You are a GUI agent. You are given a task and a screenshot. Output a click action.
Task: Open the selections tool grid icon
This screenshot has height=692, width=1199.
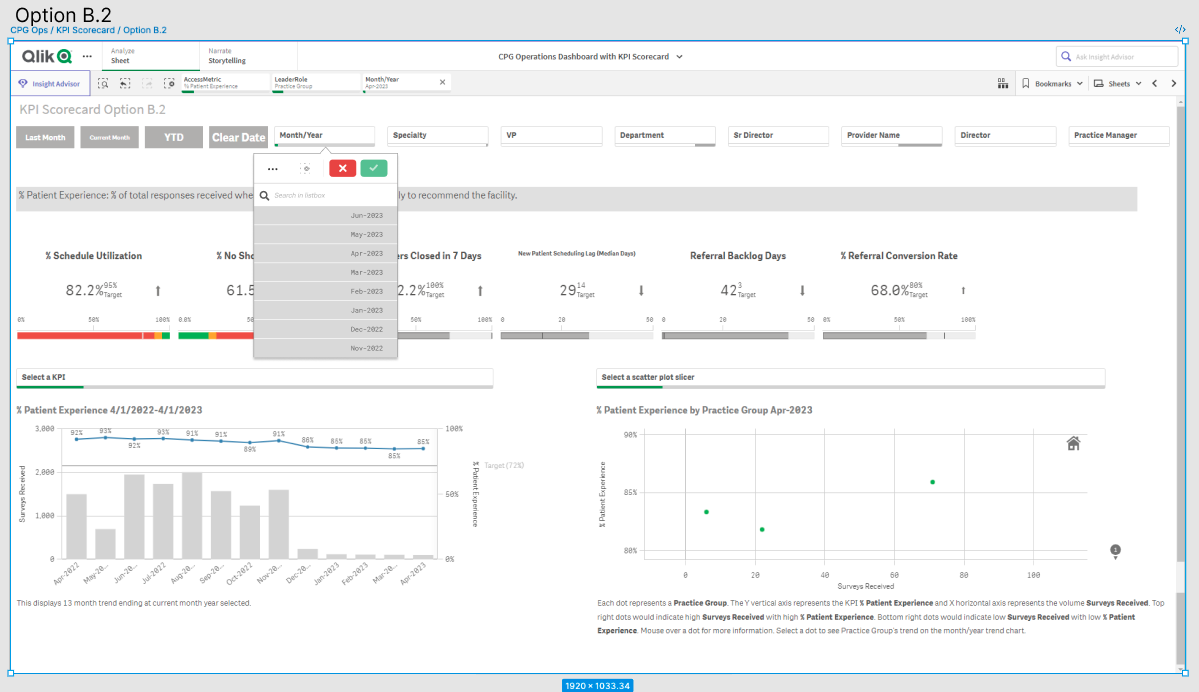1002,83
